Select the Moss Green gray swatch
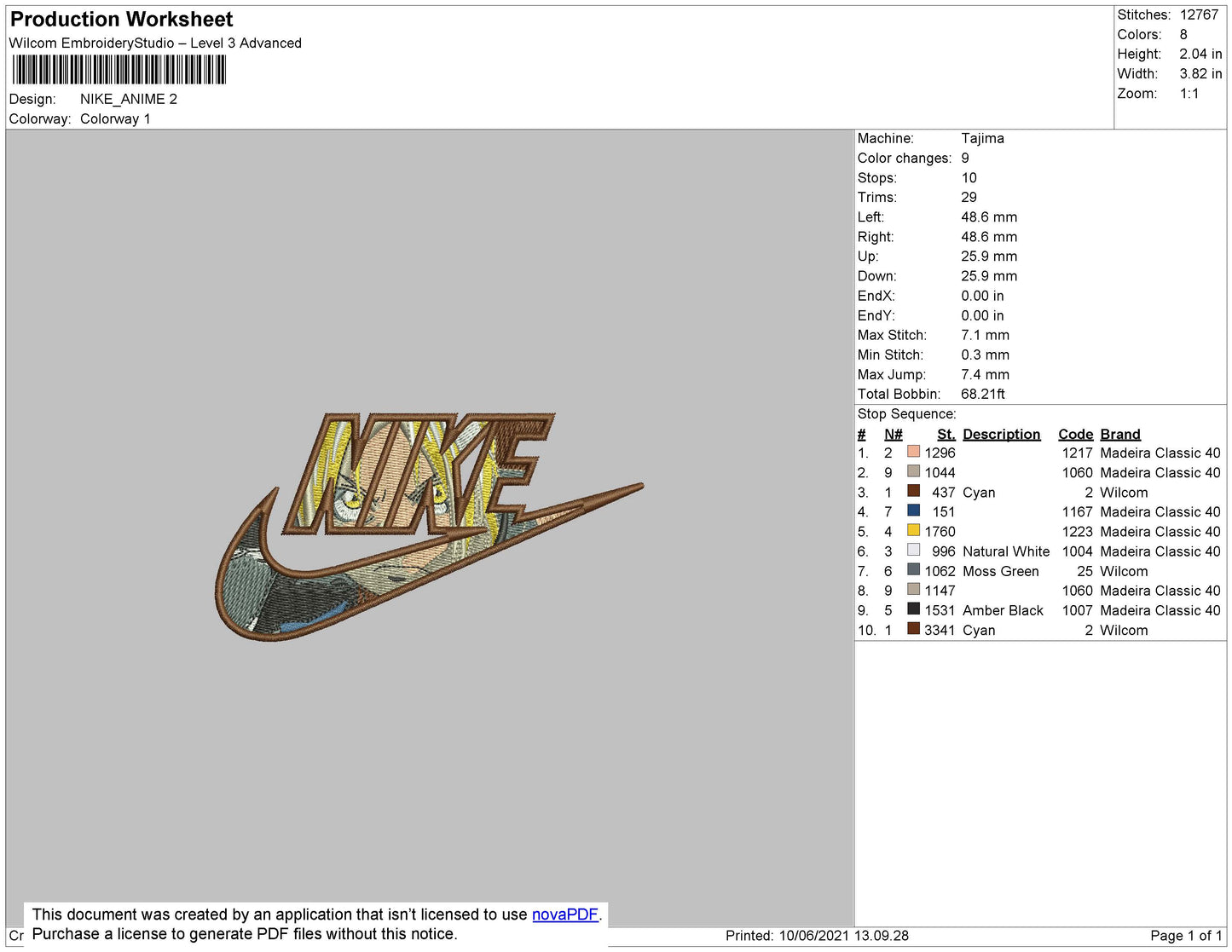Image resolution: width=1232 pixels, height=952 pixels. coord(913,570)
